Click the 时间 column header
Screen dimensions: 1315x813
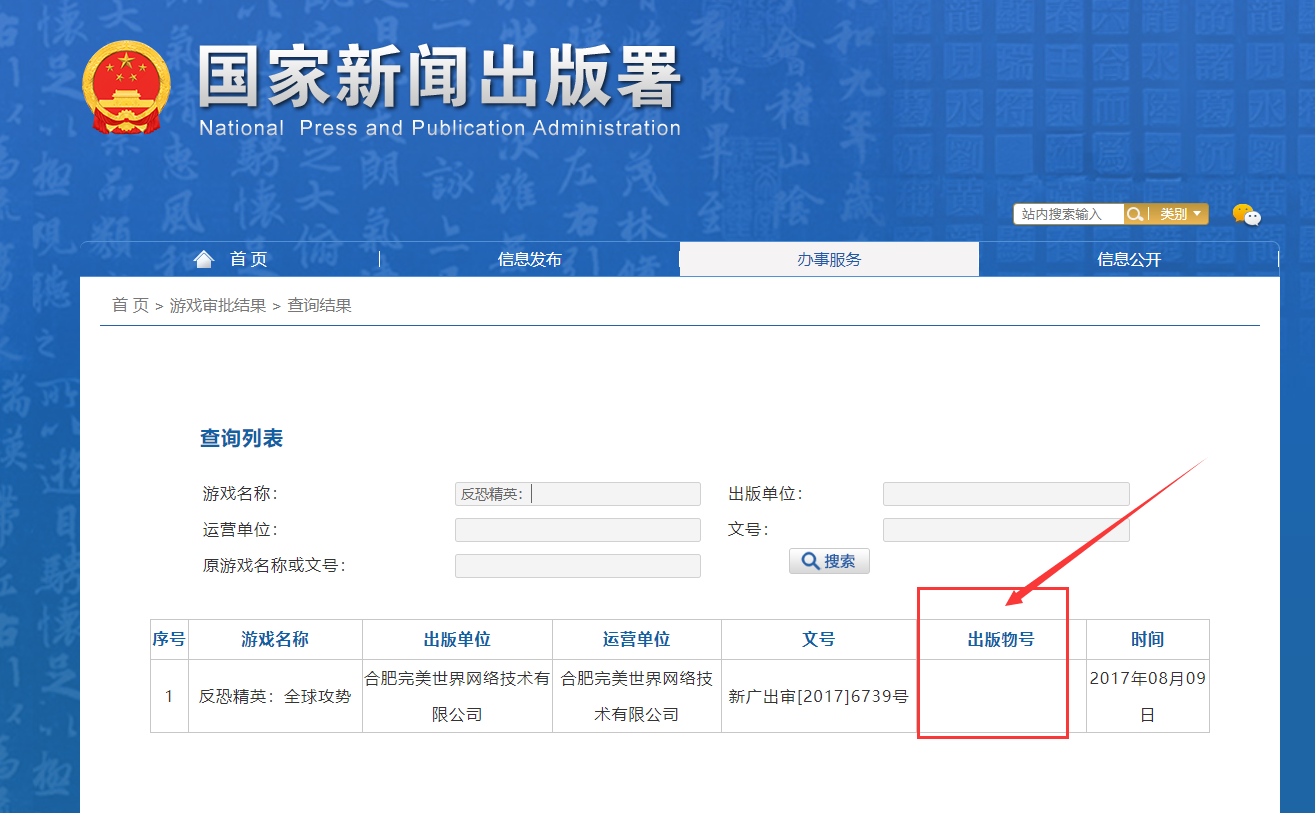tap(1148, 639)
